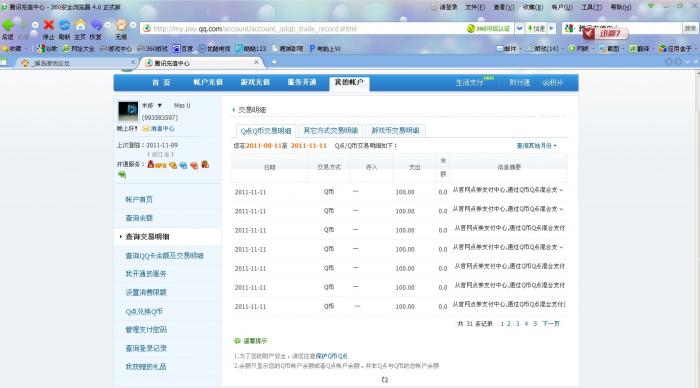The height and width of the screenshot is (388, 700).
Task: Select the 我的帐户 nav tab
Action: (x=349, y=83)
